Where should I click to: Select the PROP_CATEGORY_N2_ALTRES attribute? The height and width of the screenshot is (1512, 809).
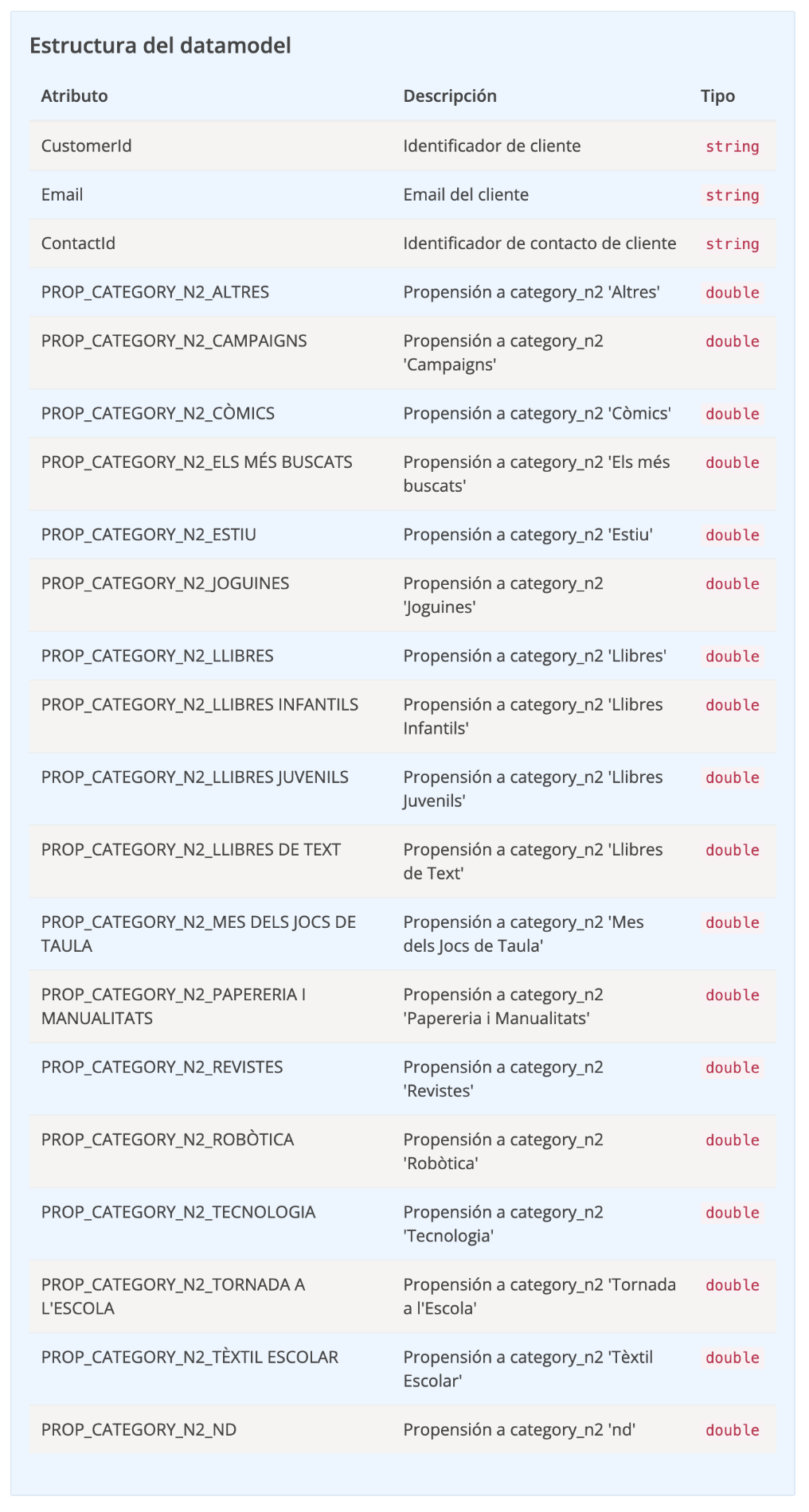click(x=154, y=292)
